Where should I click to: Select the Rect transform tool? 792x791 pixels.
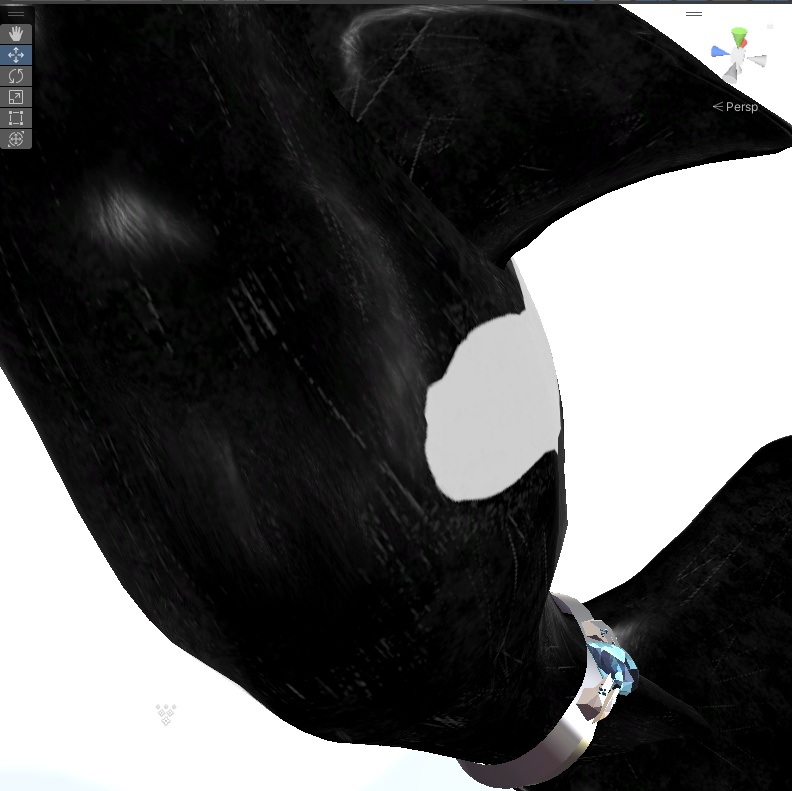(16, 118)
